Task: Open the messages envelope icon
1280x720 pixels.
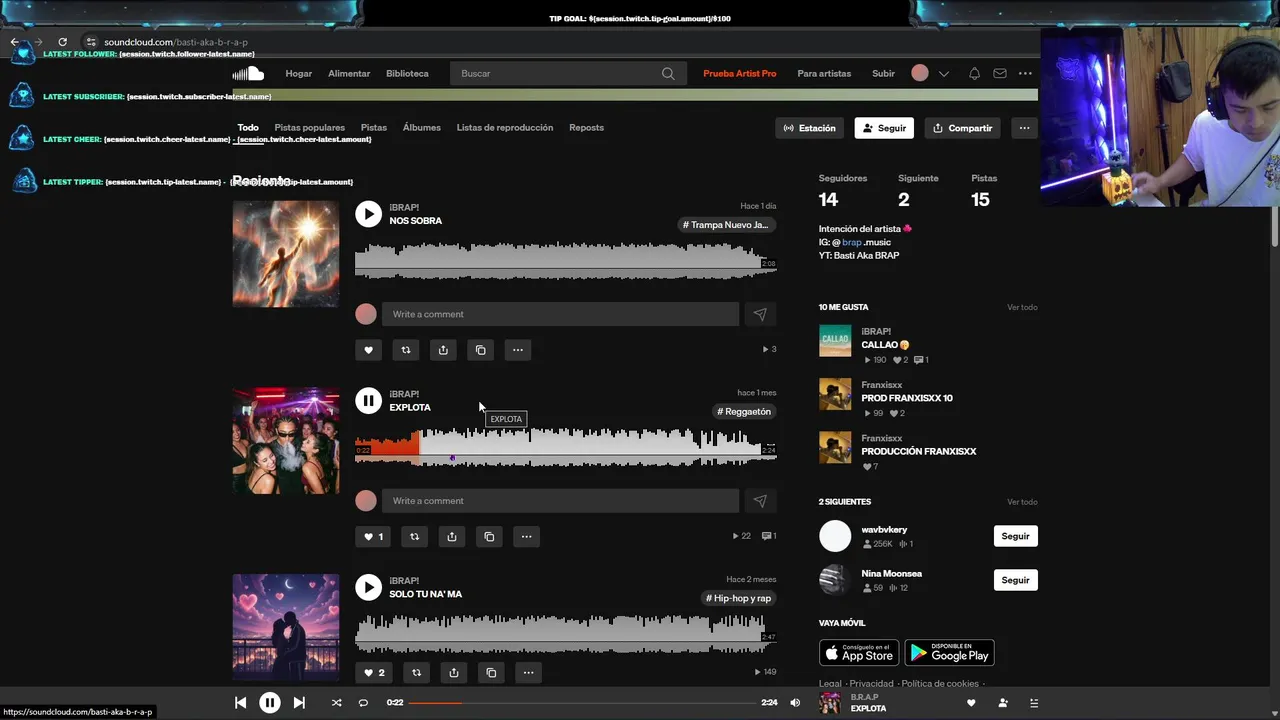Action: coord(1000,73)
